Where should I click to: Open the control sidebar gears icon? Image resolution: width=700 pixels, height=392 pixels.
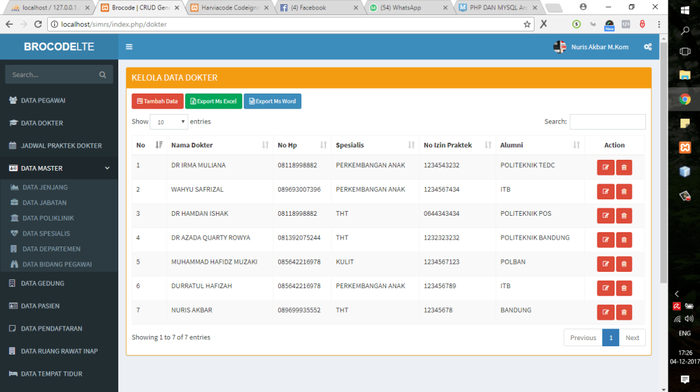(x=648, y=47)
